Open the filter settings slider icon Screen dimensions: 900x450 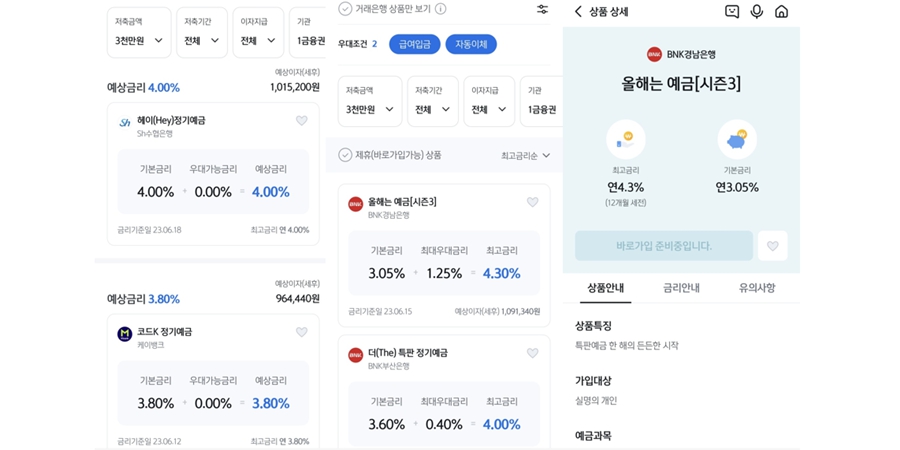542,9
